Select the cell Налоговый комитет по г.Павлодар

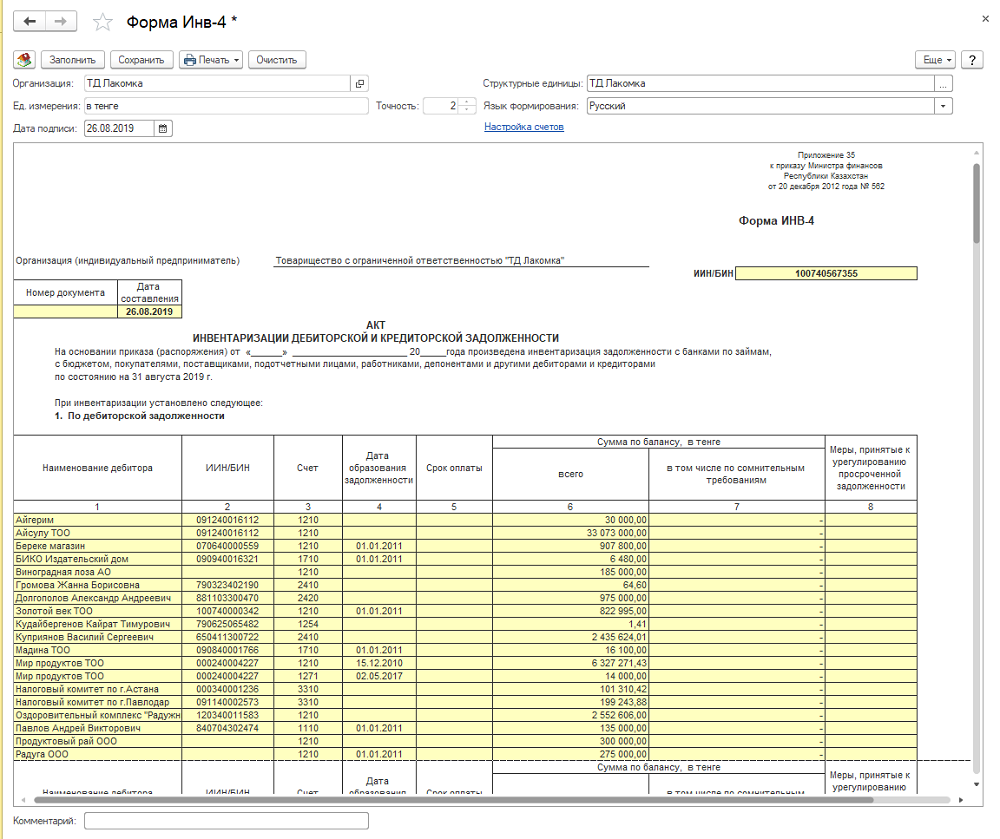pyautogui.click(x=98, y=702)
